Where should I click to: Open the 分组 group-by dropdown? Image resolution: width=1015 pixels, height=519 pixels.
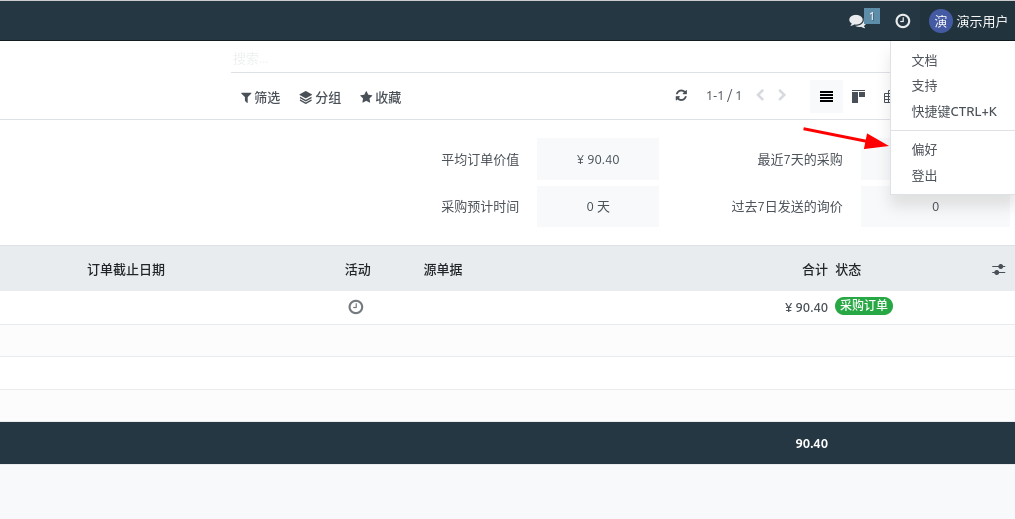tap(320, 97)
